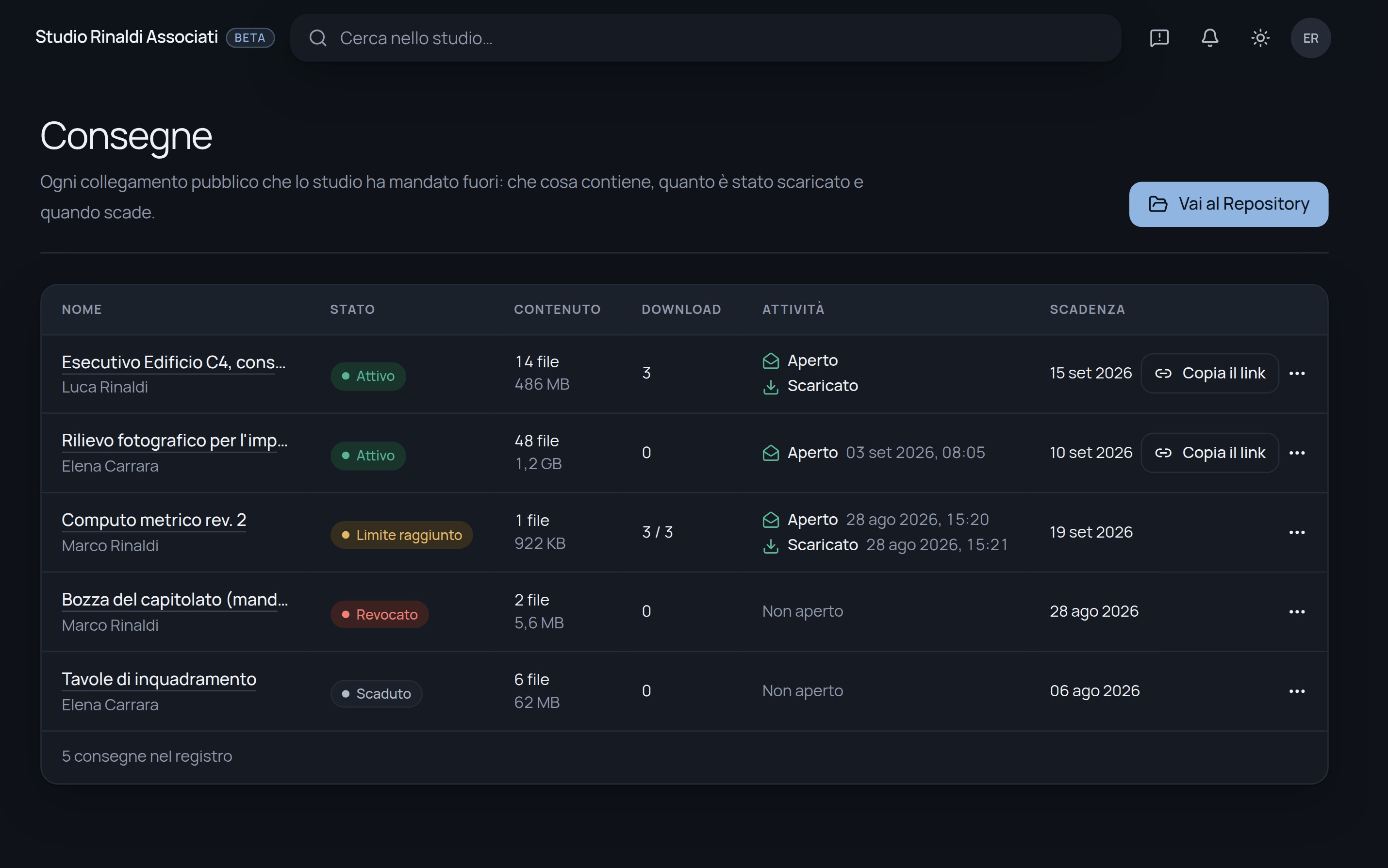Open Tavole di inquadramento delivery
This screenshot has height=868, width=1388.
[x=159, y=679]
